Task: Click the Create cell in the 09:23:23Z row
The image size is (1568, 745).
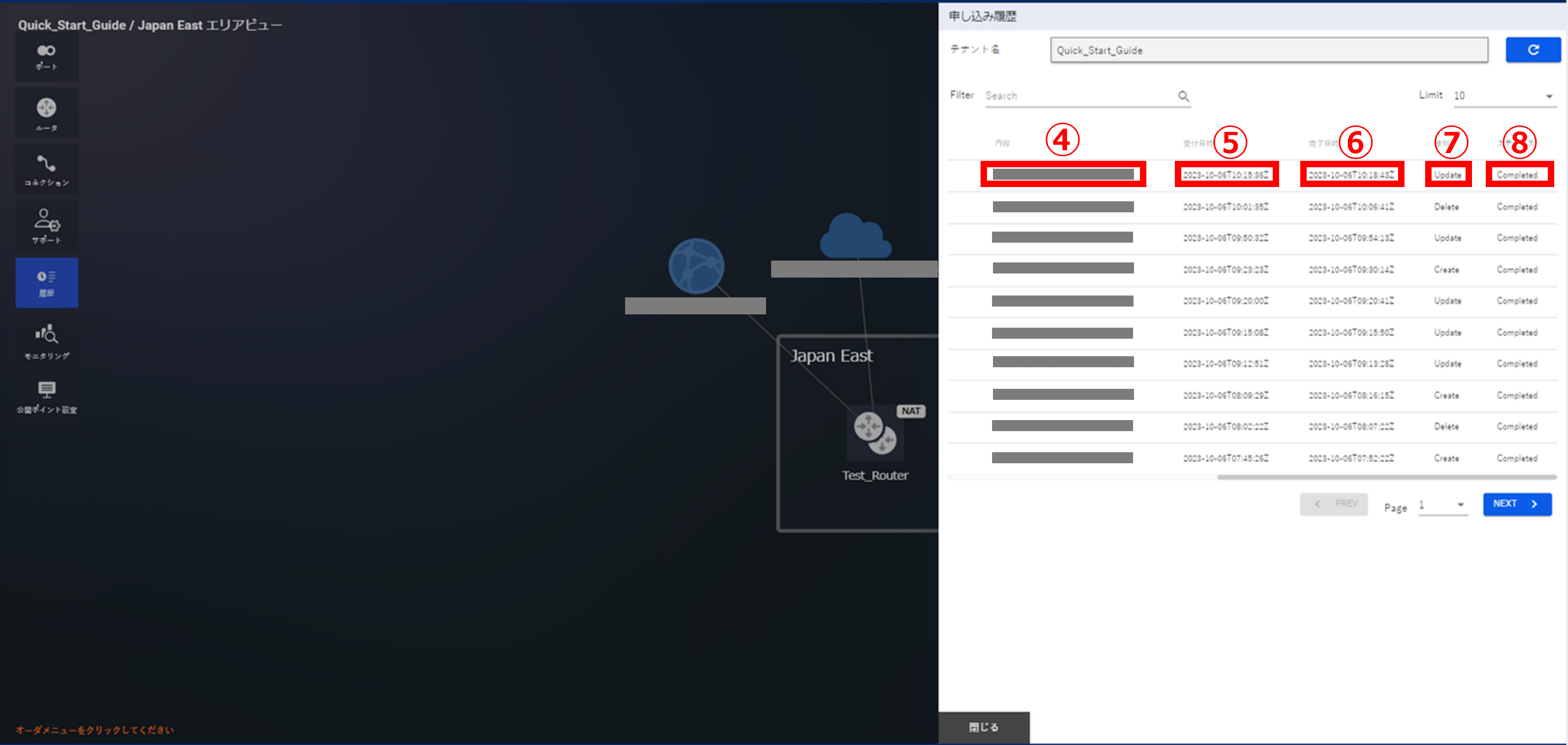Action: click(1446, 270)
